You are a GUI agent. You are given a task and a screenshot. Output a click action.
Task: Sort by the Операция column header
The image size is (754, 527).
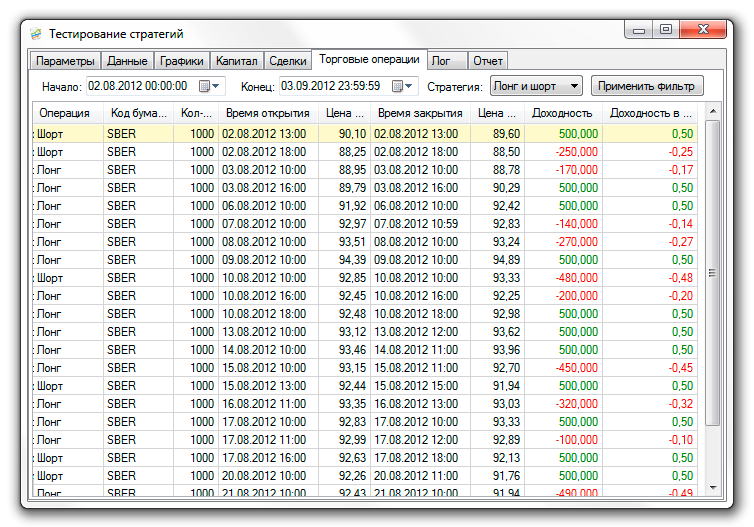point(66,113)
